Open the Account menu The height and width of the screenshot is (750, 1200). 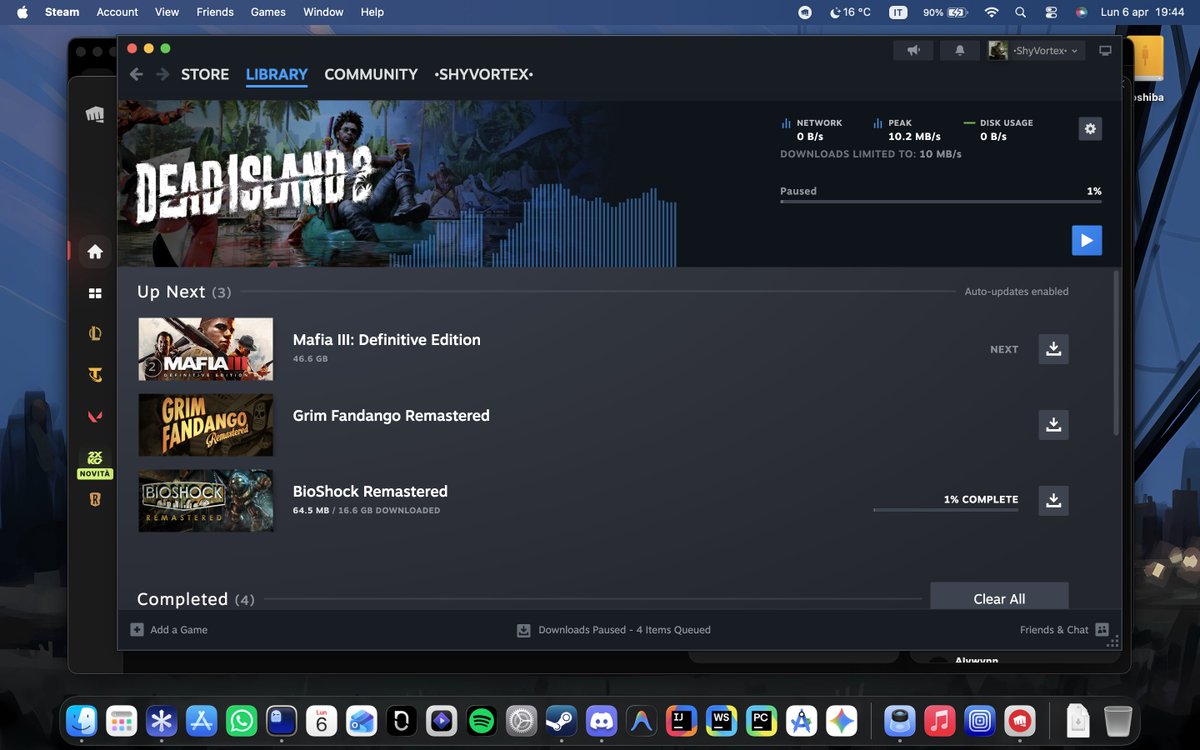[117, 12]
